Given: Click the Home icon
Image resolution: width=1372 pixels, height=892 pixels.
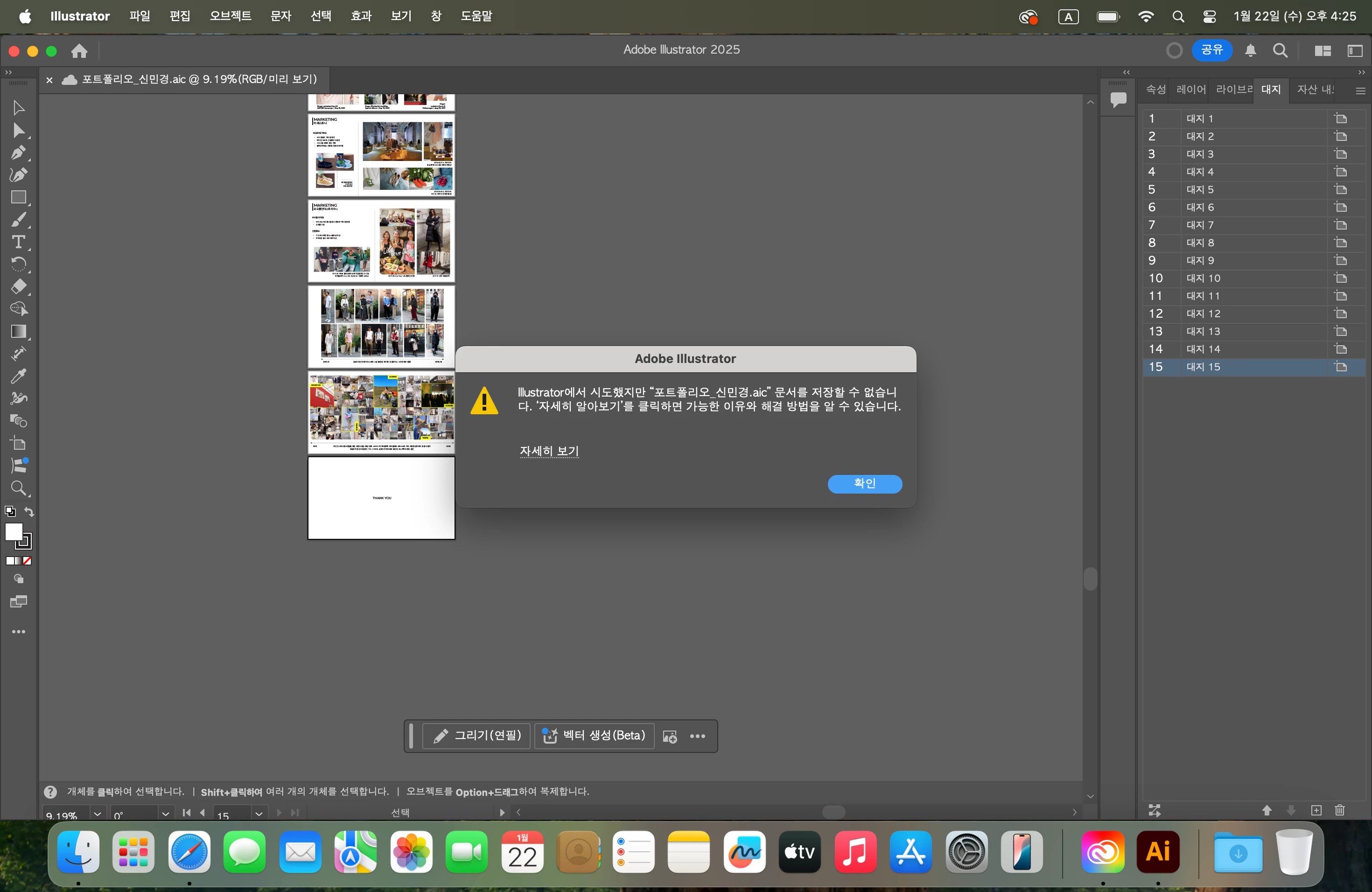Looking at the screenshot, I should [x=79, y=51].
